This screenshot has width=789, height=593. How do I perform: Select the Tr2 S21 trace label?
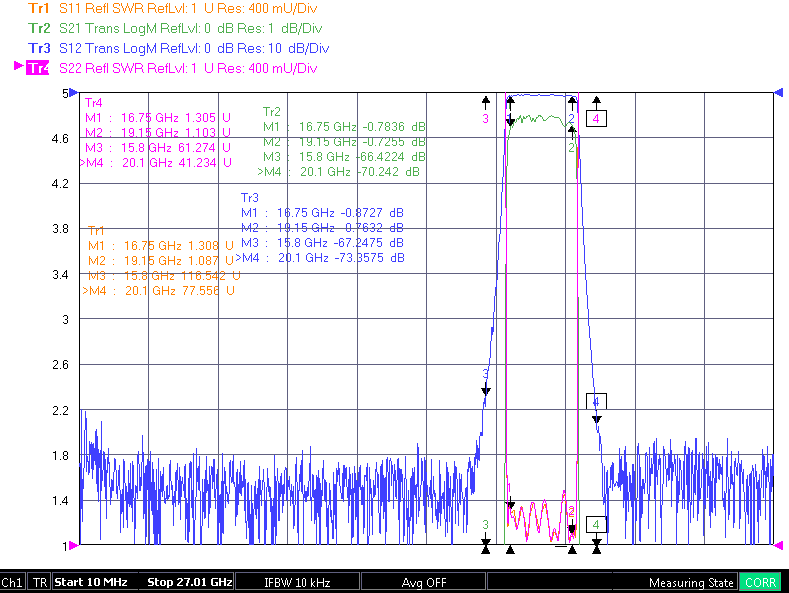click(x=175, y=28)
